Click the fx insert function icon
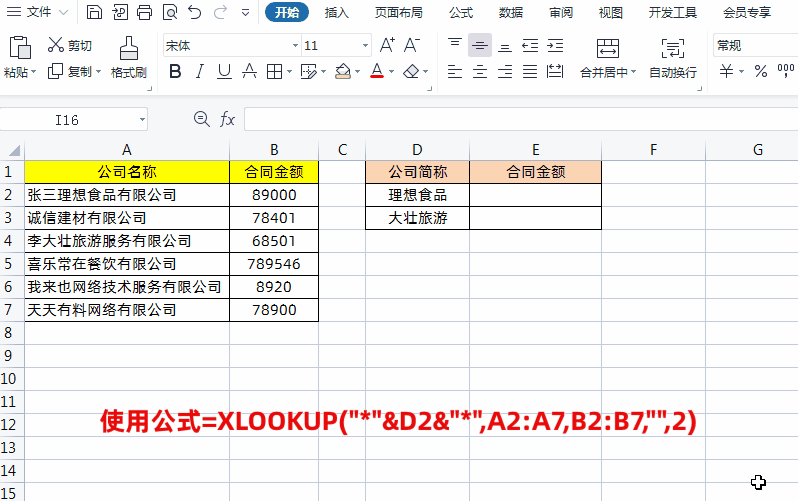Viewport: 798px width, 501px height. pyautogui.click(x=227, y=120)
